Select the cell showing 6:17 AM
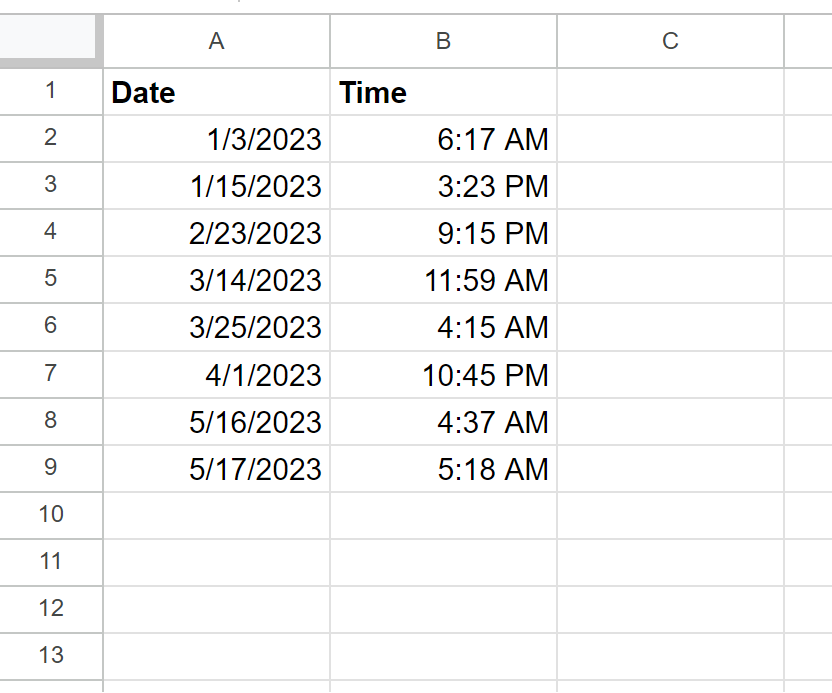Screen dimensions: 832x693 tap(444, 138)
